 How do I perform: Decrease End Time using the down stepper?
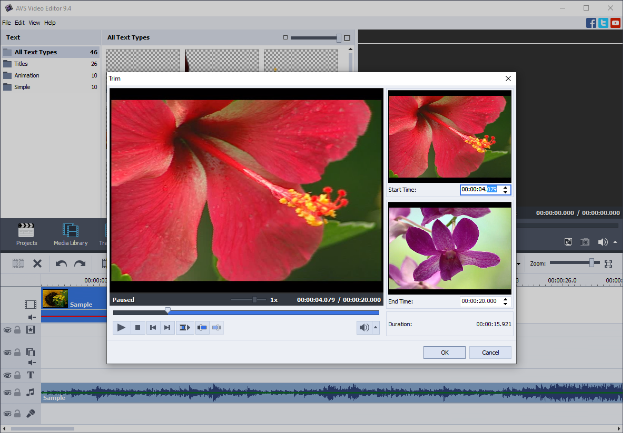click(x=506, y=303)
